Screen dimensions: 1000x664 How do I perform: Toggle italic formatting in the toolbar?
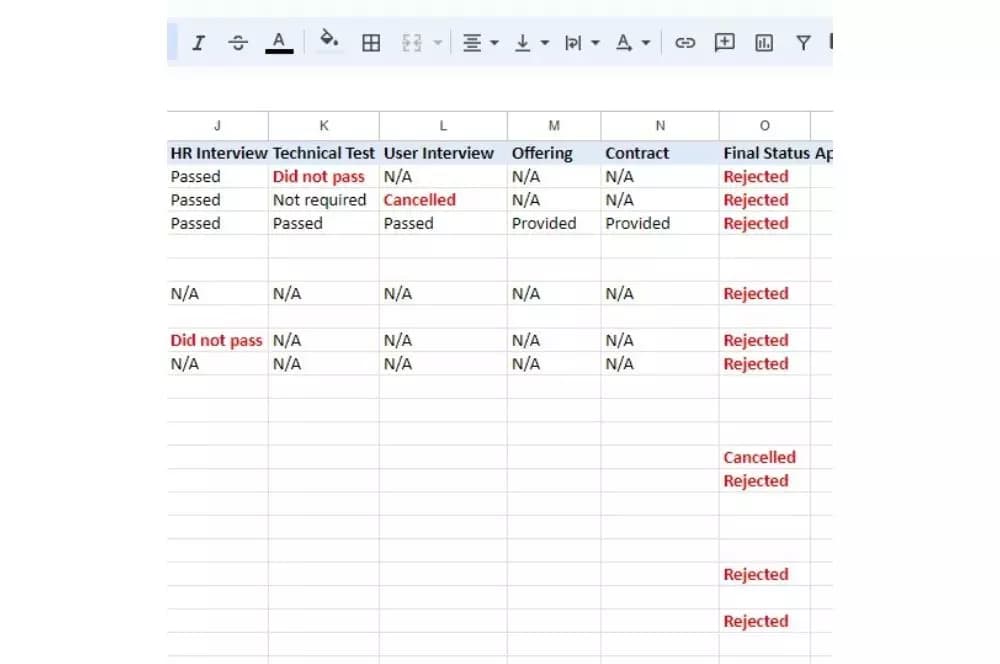(x=198, y=43)
